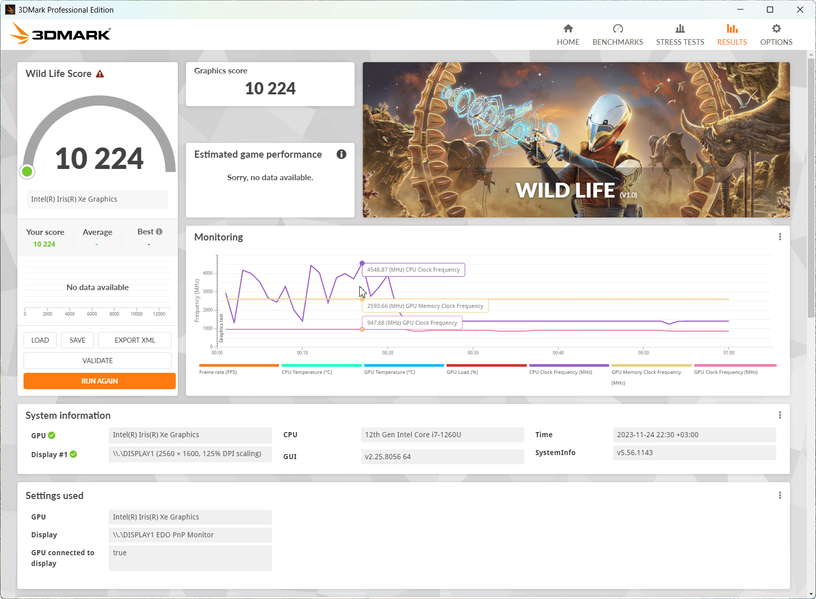Click the 3DMark logo in header

click(x=60, y=34)
